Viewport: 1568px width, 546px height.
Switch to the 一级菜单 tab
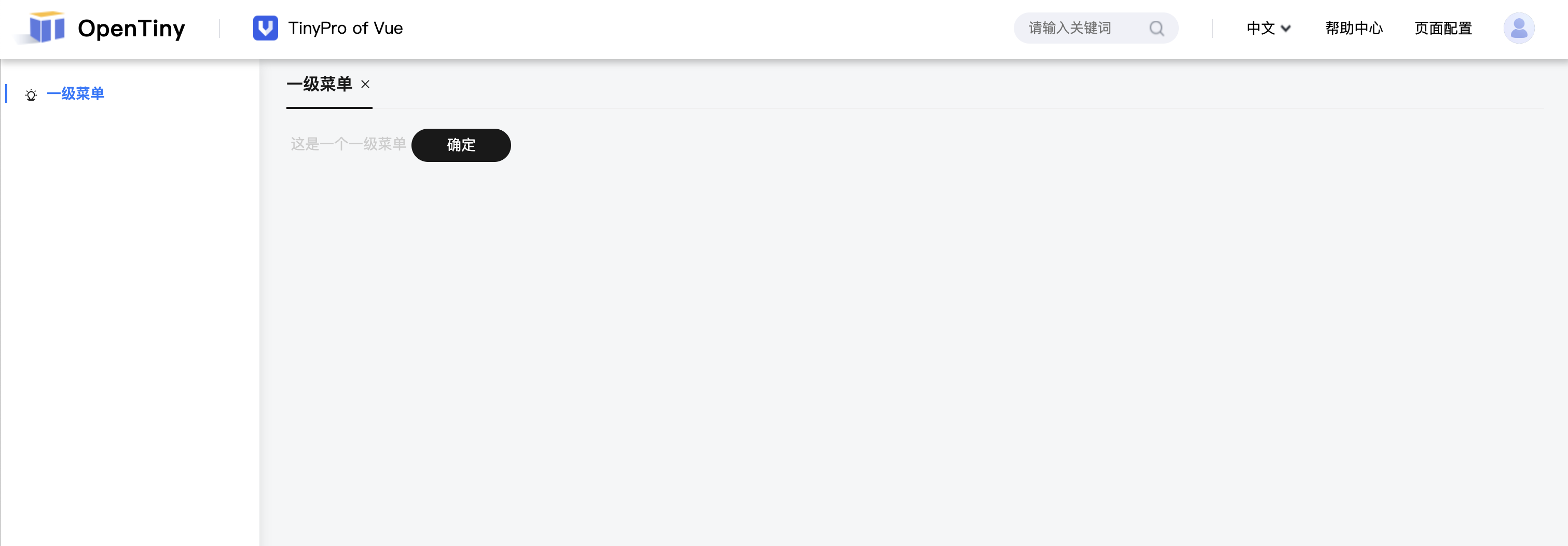click(x=320, y=85)
